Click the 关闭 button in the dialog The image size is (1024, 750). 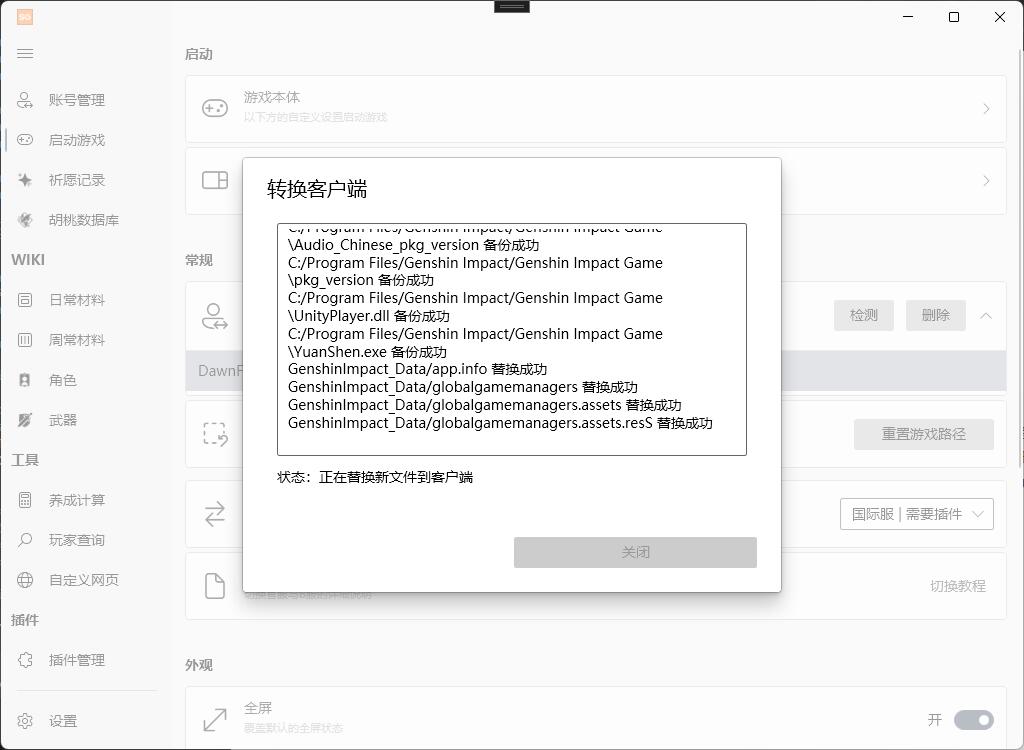(635, 553)
